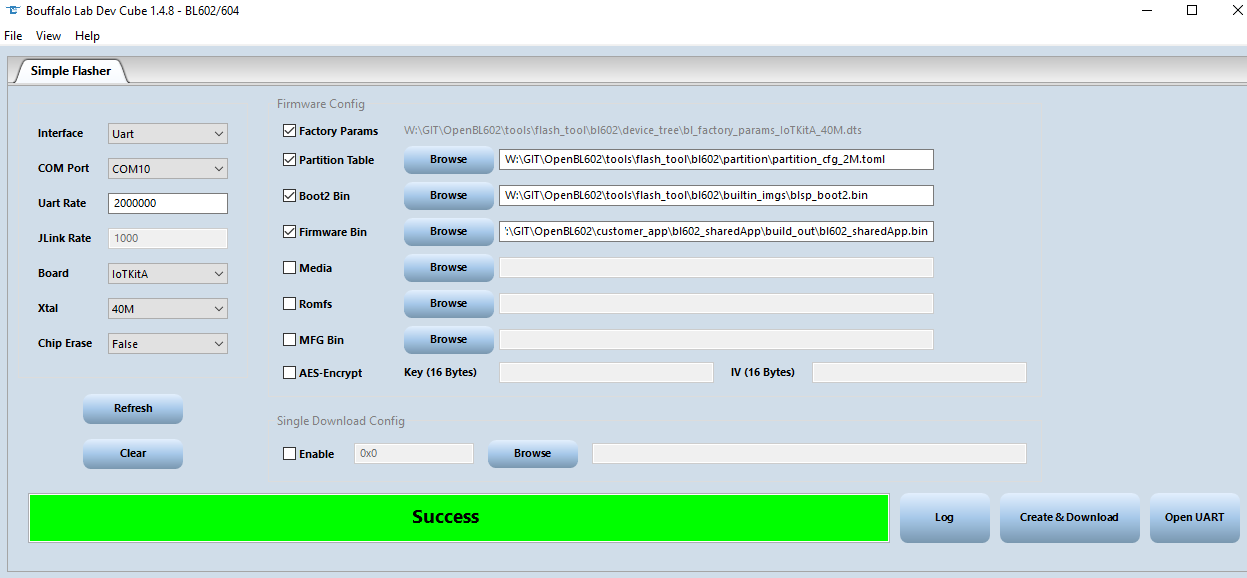Open the Help menu
Screen dimensions: 1247x578
click(88, 36)
